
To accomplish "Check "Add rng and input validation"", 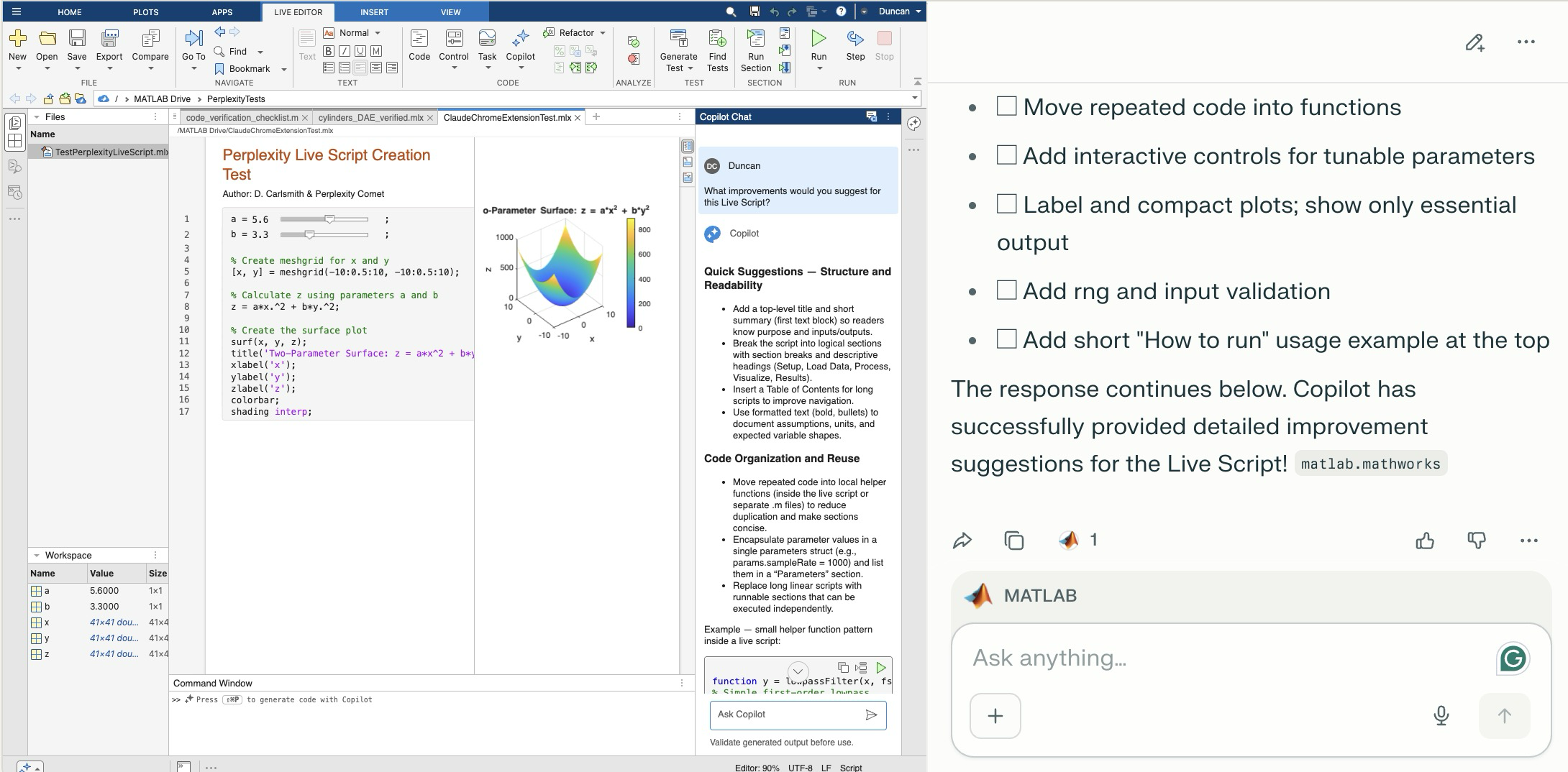I will pyautogui.click(x=1006, y=290).
